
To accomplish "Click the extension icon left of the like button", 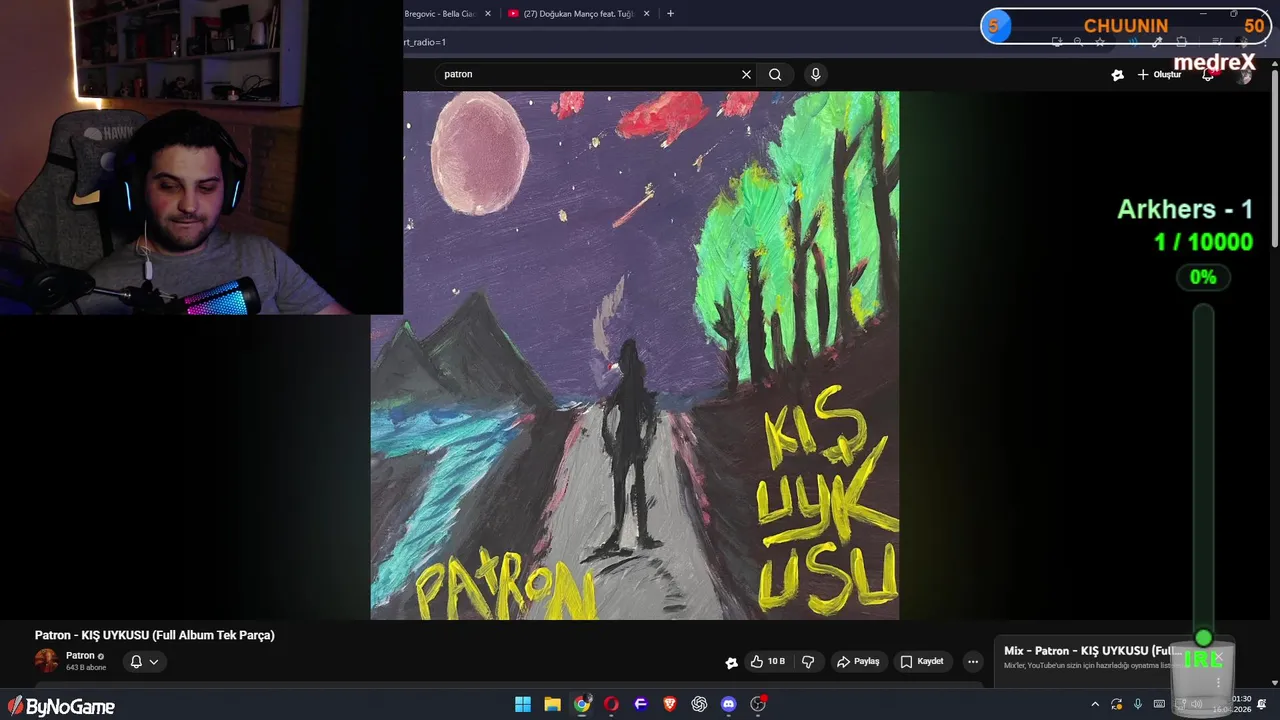I will [731, 662].
